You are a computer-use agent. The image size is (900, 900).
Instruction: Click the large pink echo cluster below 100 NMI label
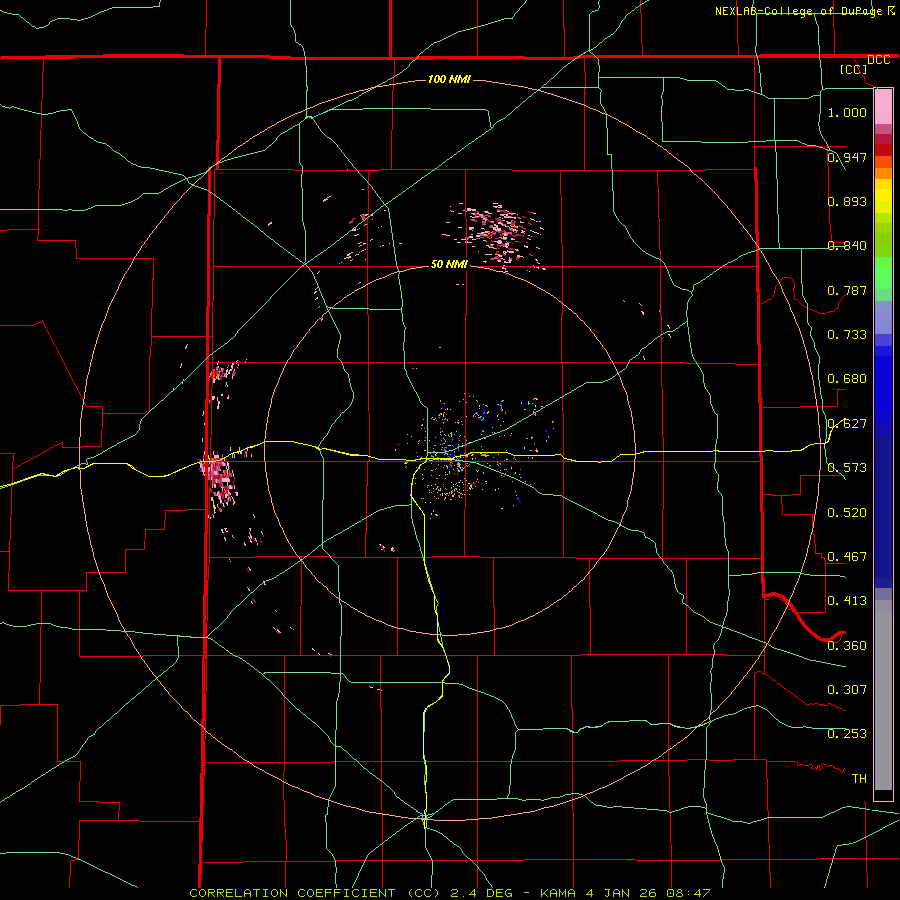pyautogui.click(x=497, y=234)
